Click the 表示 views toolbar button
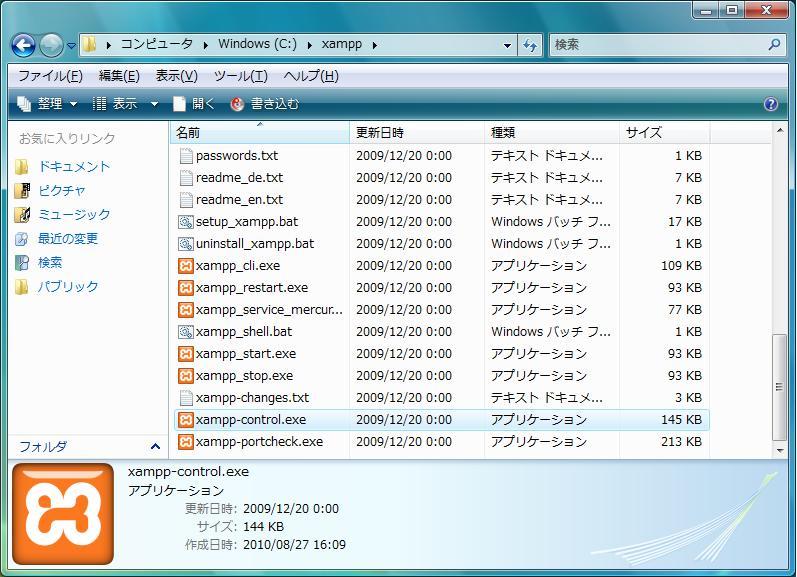The height and width of the screenshot is (577, 797). [115, 104]
